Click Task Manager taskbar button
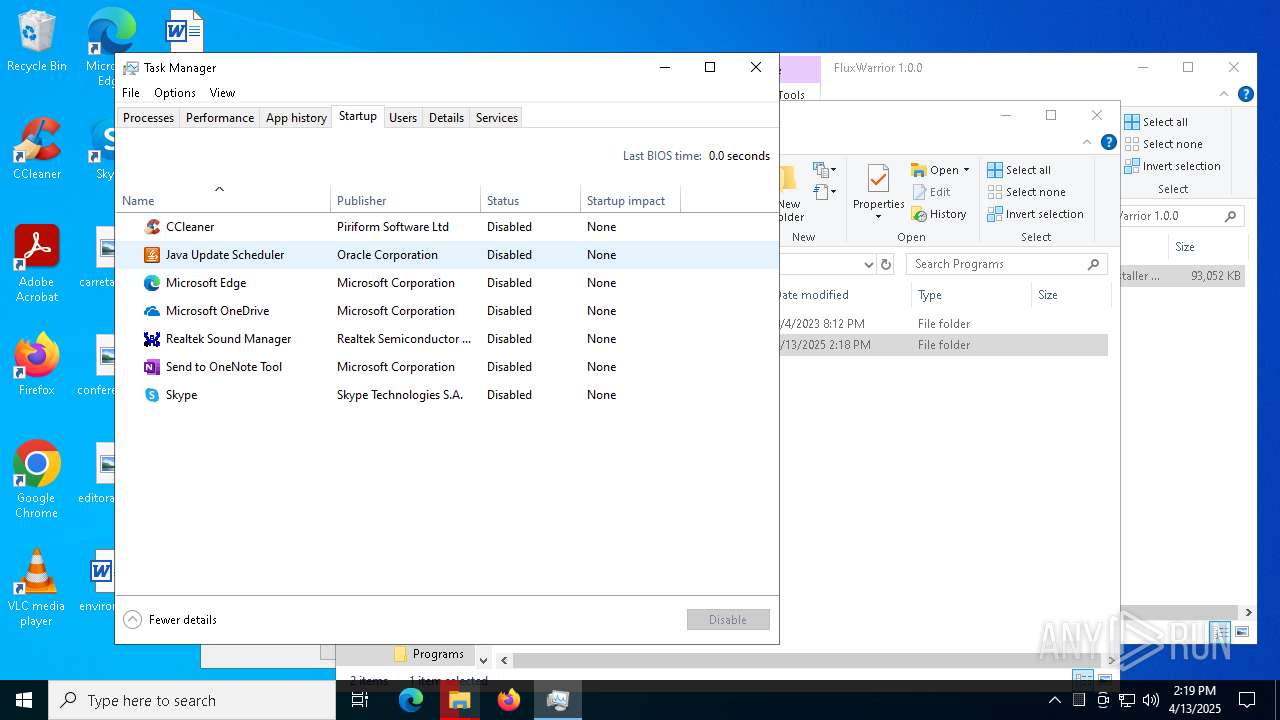Screen dimensions: 1280x720 558,700
